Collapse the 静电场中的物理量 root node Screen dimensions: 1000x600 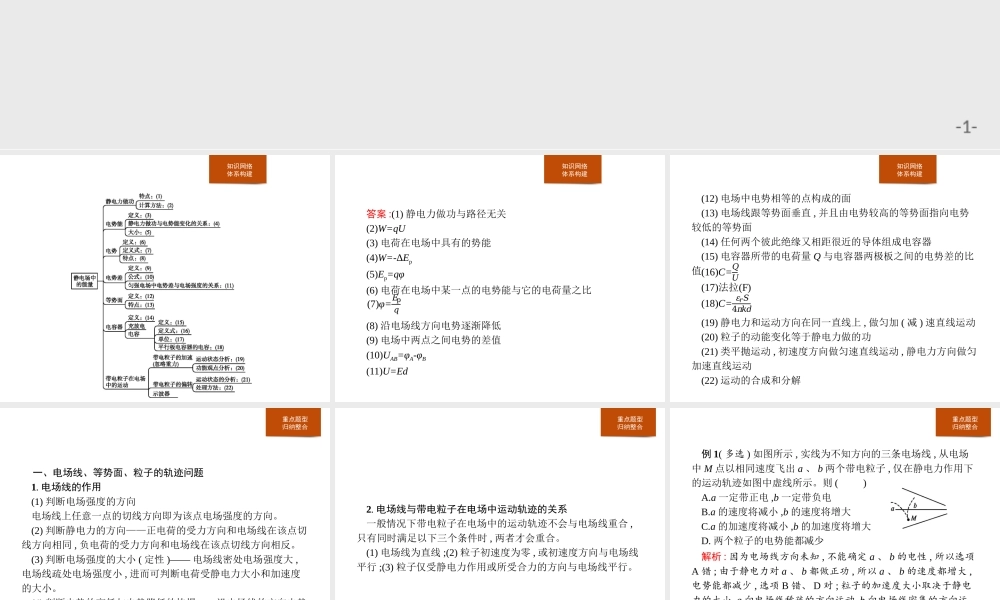tap(84, 280)
